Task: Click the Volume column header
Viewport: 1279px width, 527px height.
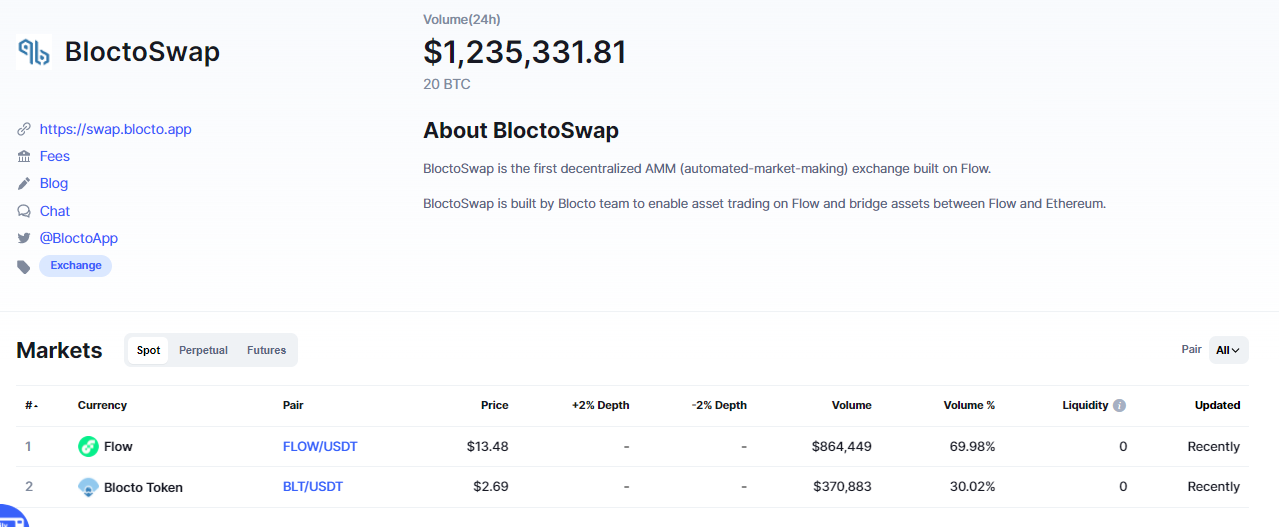Action: [x=851, y=405]
